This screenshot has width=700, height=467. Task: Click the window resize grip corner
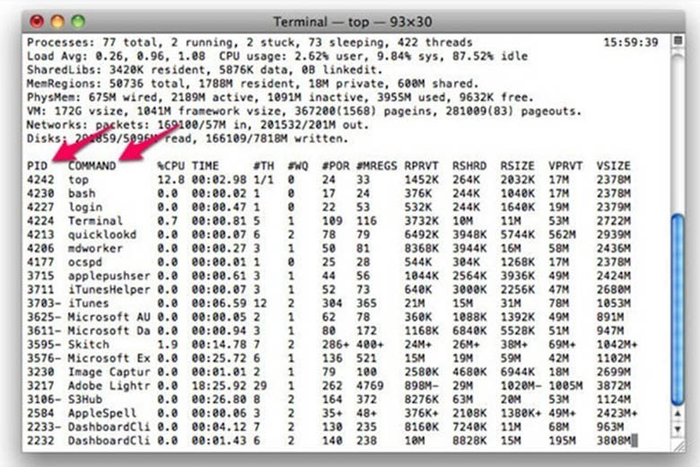point(678,446)
